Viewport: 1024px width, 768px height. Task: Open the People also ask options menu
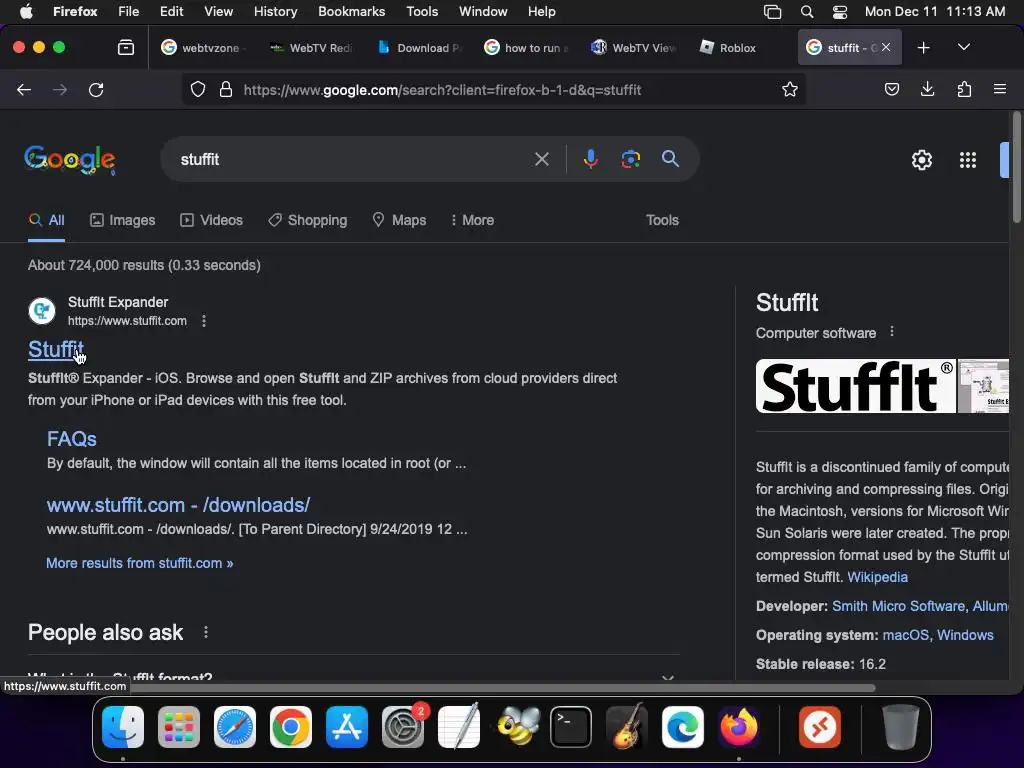coord(206,632)
